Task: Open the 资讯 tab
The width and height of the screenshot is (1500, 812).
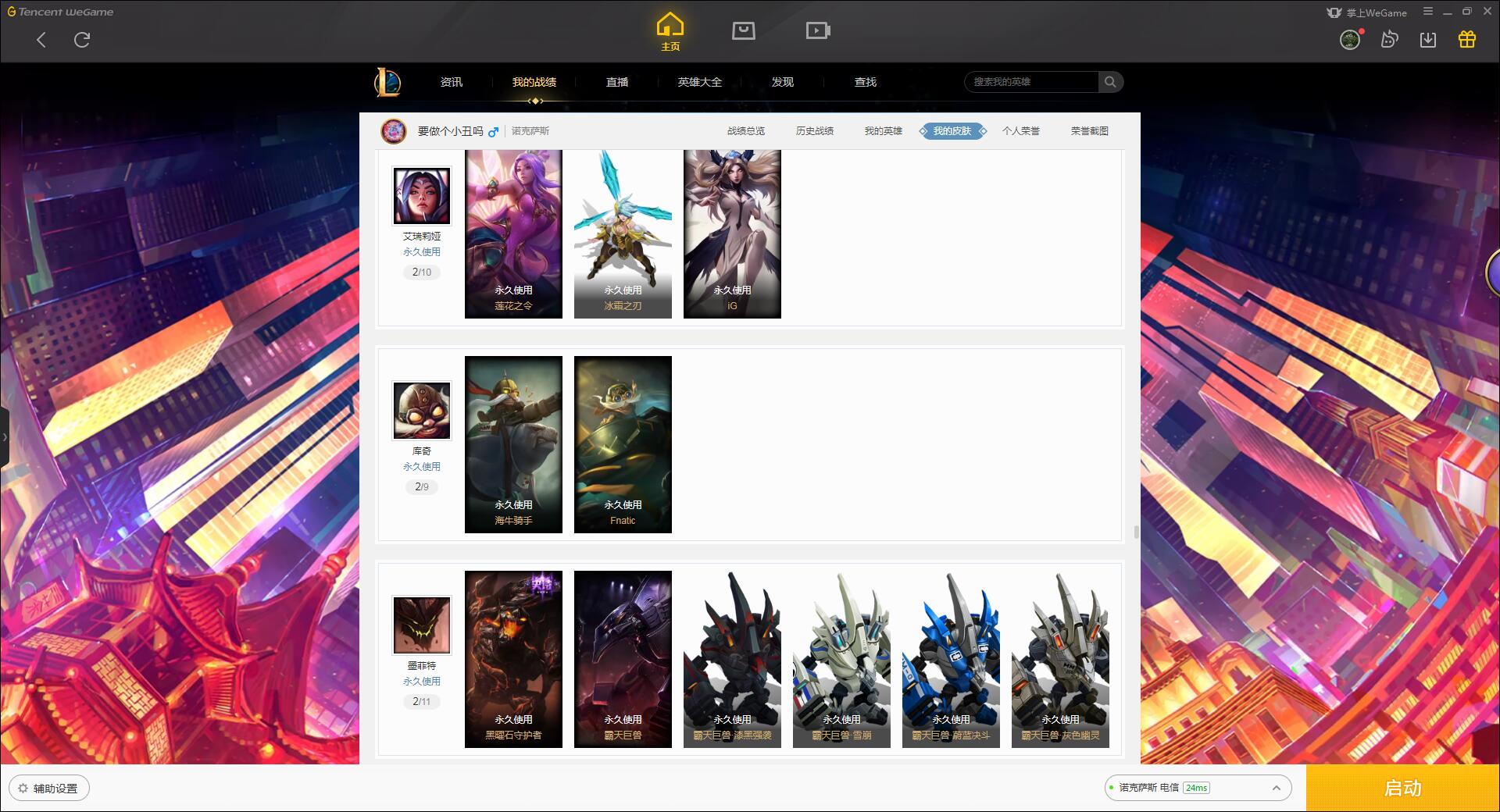Action: [x=451, y=82]
